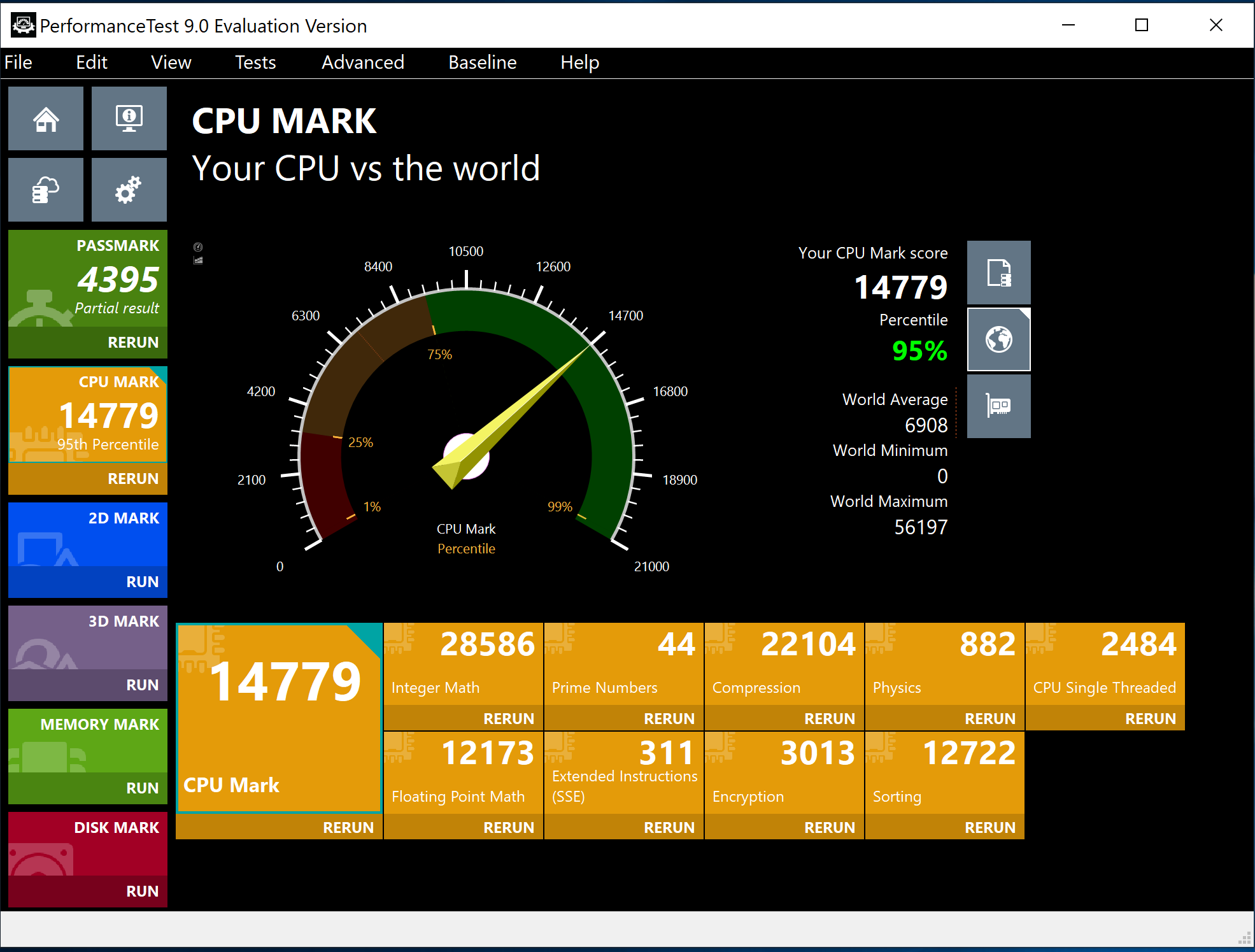
Task: Click the Home icon tile
Action: pyautogui.click(x=46, y=119)
